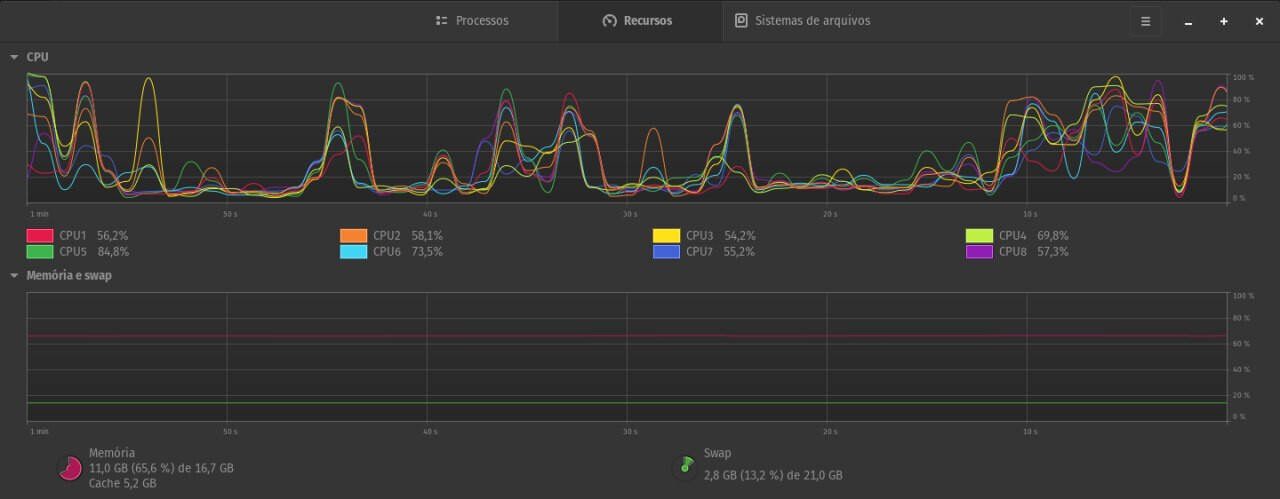
Task: Click the Swap pie chart icon
Action: pyautogui.click(x=685, y=465)
